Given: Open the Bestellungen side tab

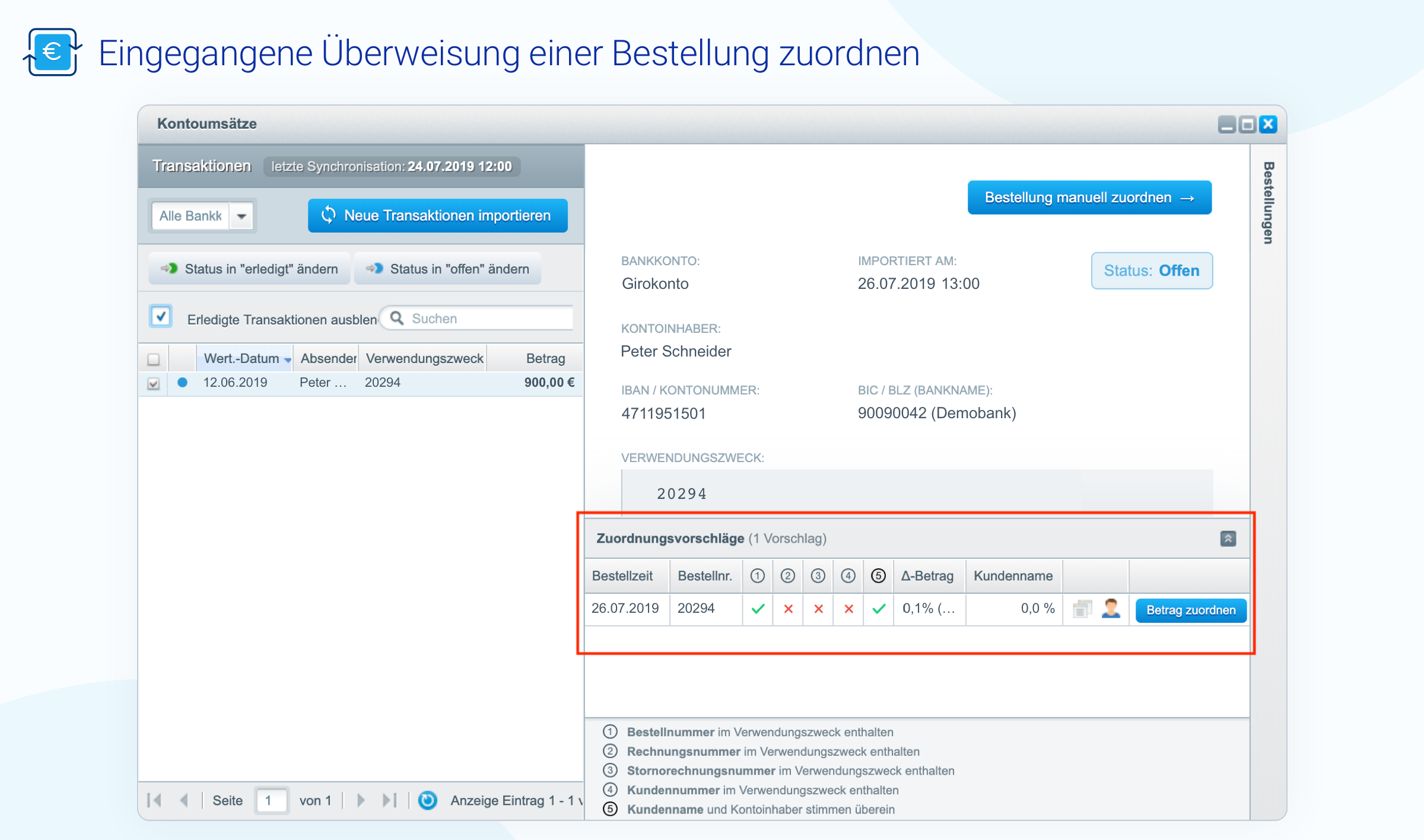Looking at the screenshot, I should click(1268, 202).
